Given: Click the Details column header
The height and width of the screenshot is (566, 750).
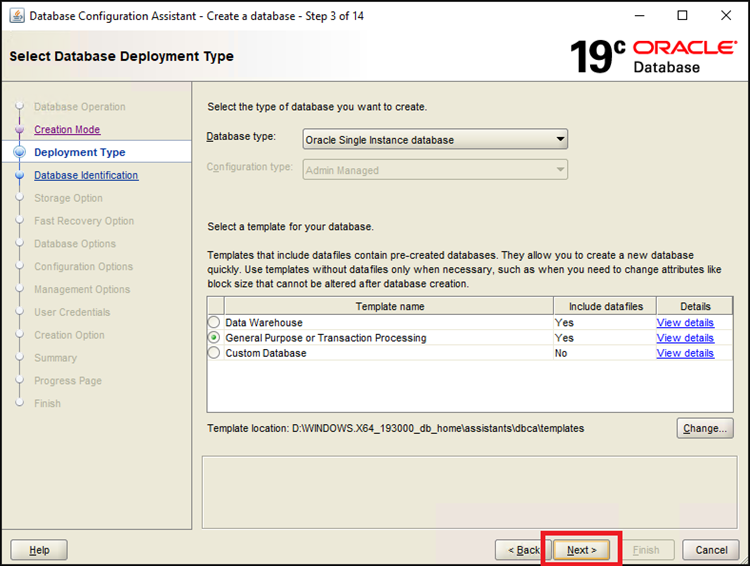Looking at the screenshot, I should (695, 306).
